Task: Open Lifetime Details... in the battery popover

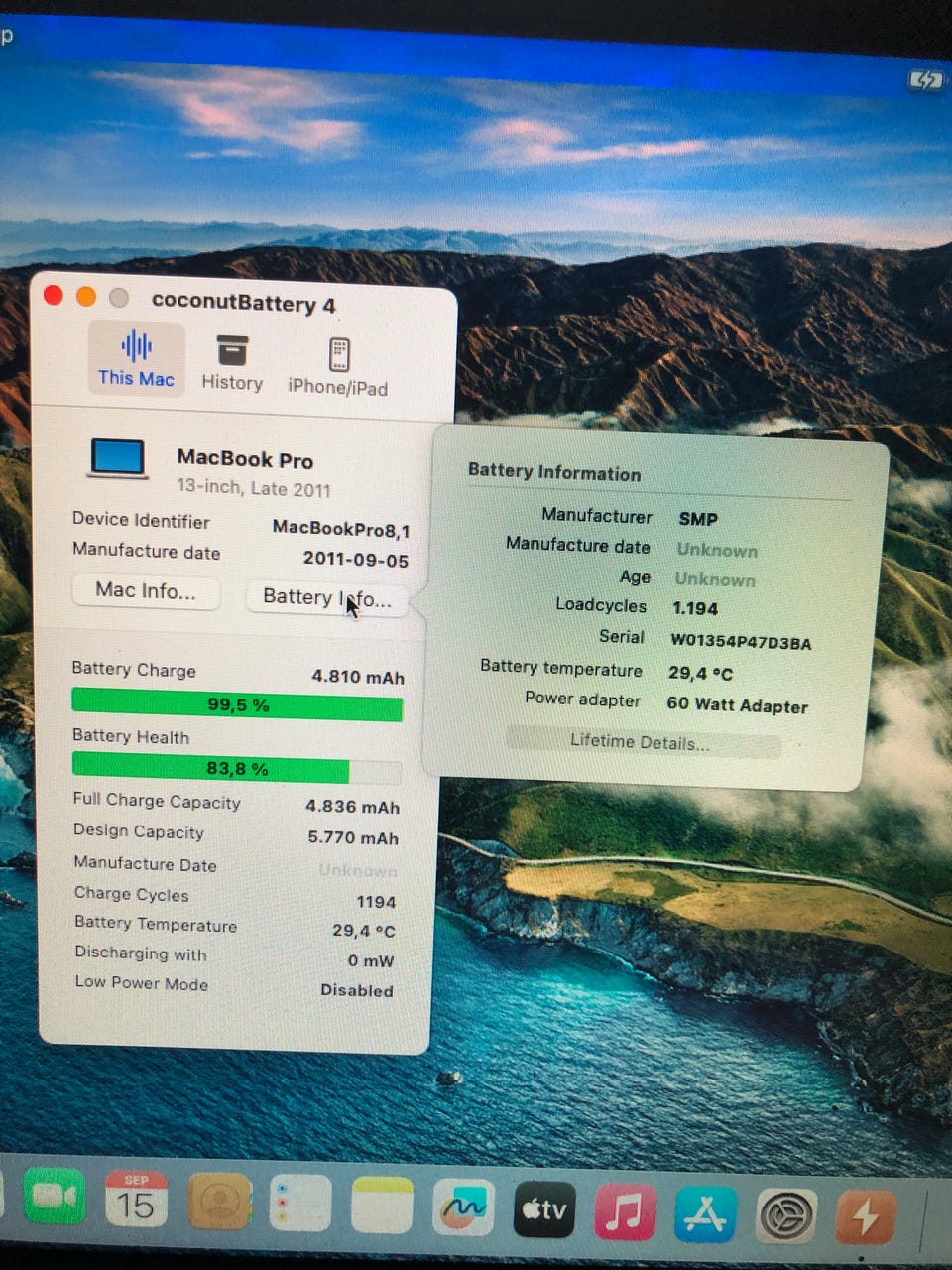Action: click(642, 742)
